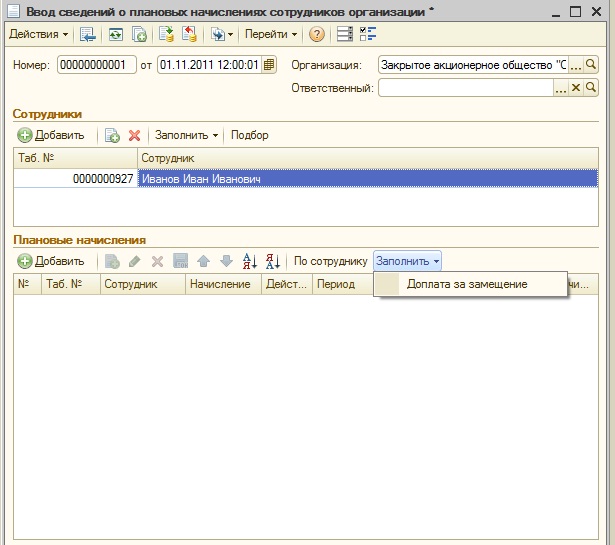Image resolution: width=615 pixels, height=545 pixels.
Task: Collapse the Заполнить menu in Плановые начисления
Action: 407,261
